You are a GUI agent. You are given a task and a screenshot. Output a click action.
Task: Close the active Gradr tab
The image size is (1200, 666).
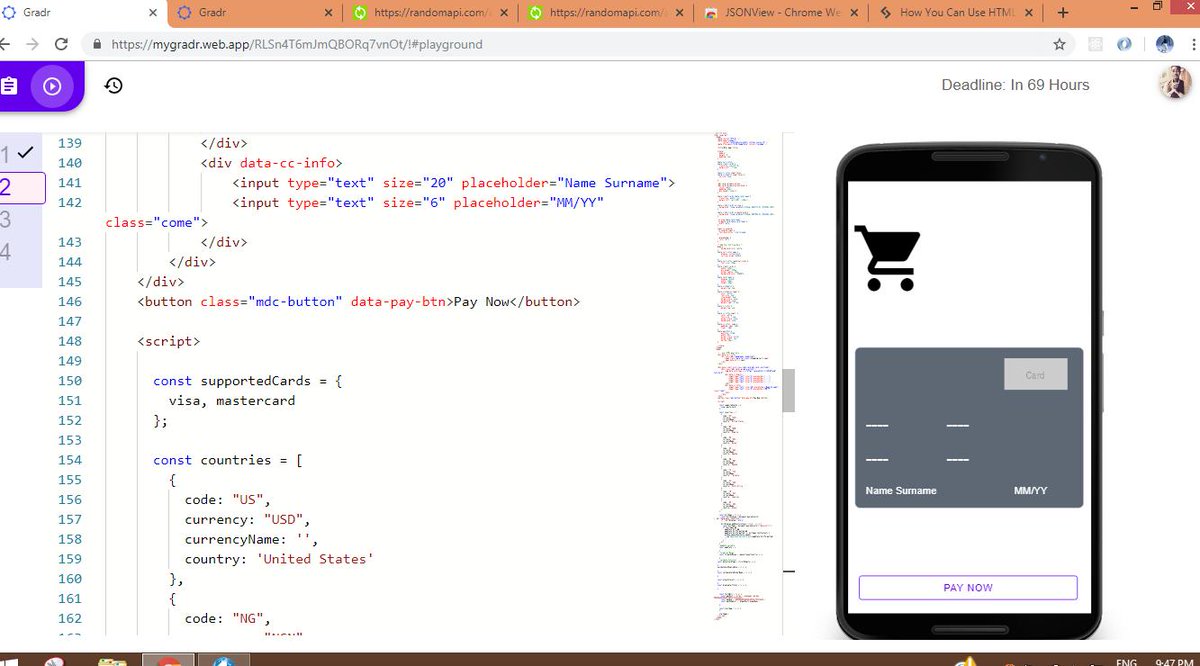pos(153,14)
